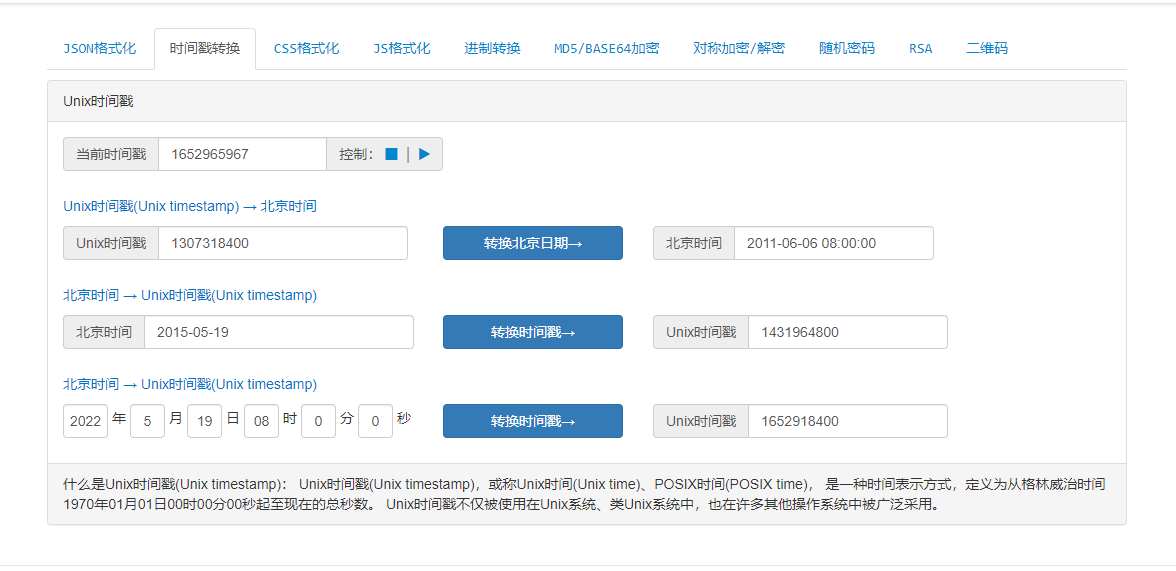
Task: Click the Unix时间戳 panel heading text
Action: tap(98, 101)
